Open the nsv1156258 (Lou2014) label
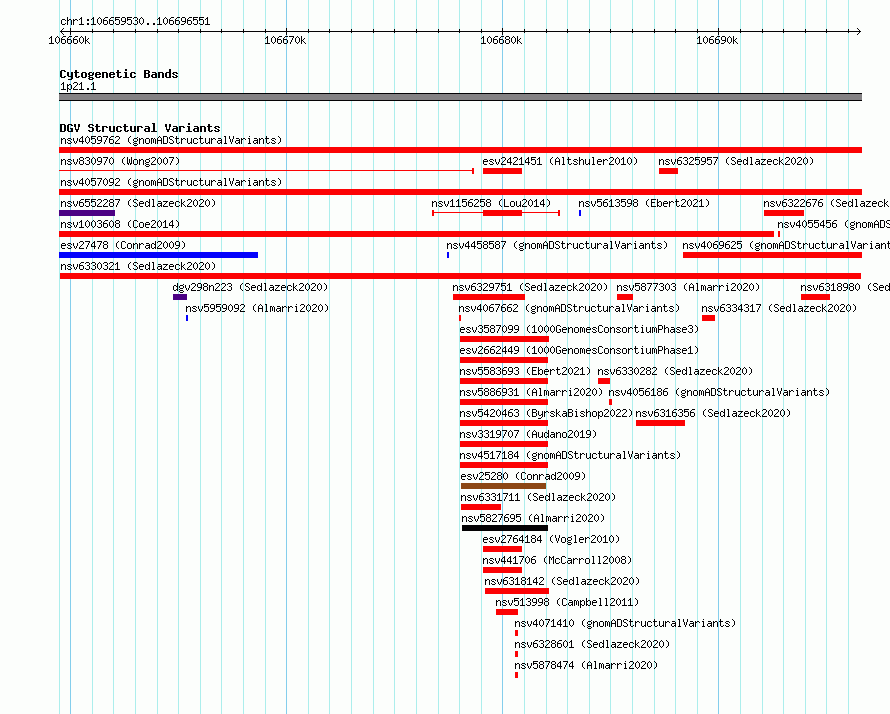The image size is (890, 714). click(491, 203)
